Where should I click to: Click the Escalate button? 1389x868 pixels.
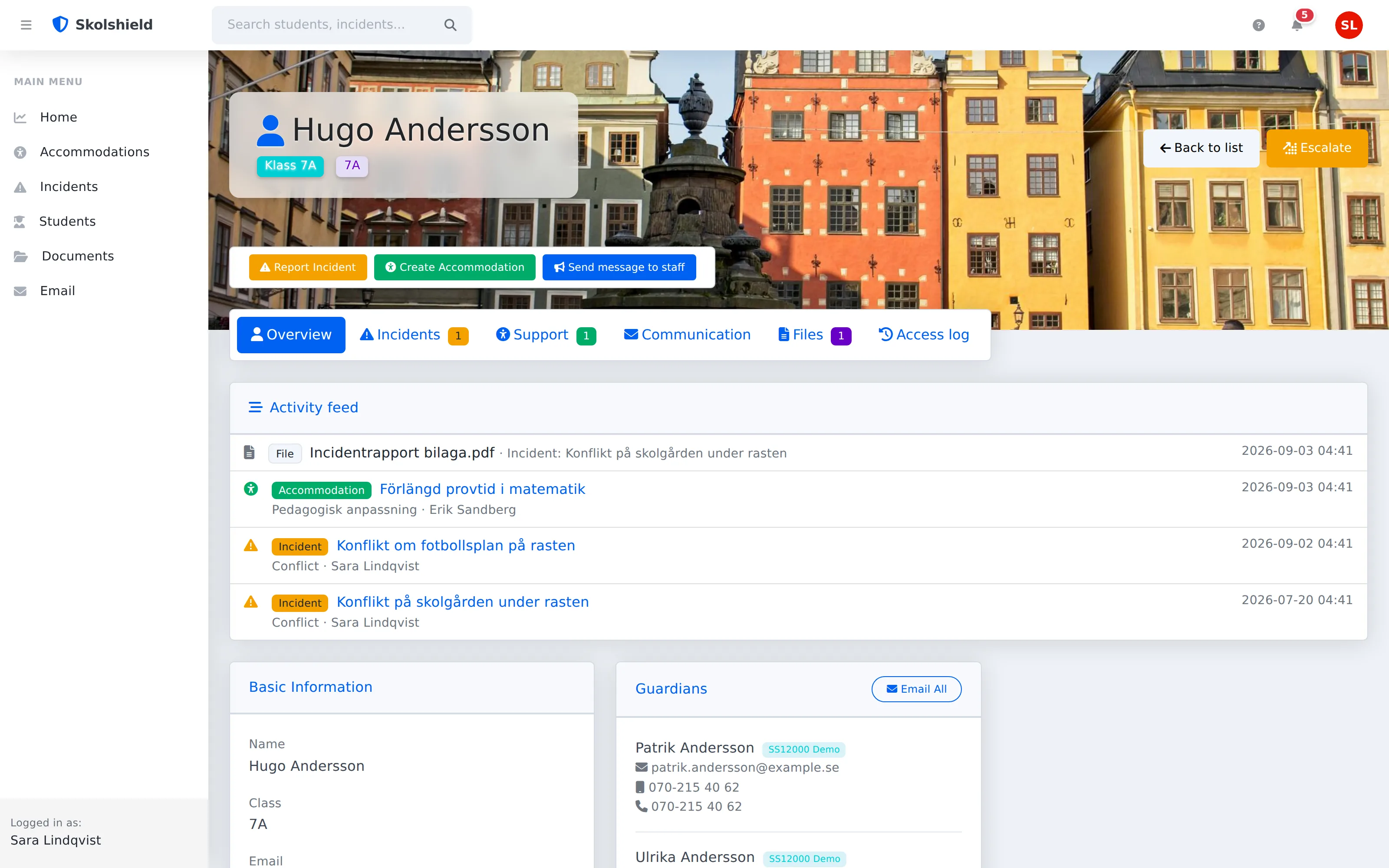[x=1317, y=148]
